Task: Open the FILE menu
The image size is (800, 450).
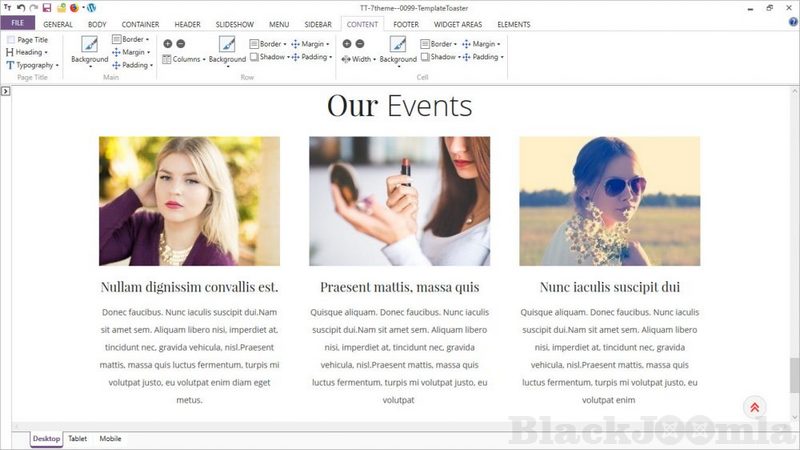Action: pyautogui.click(x=17, y=23)
